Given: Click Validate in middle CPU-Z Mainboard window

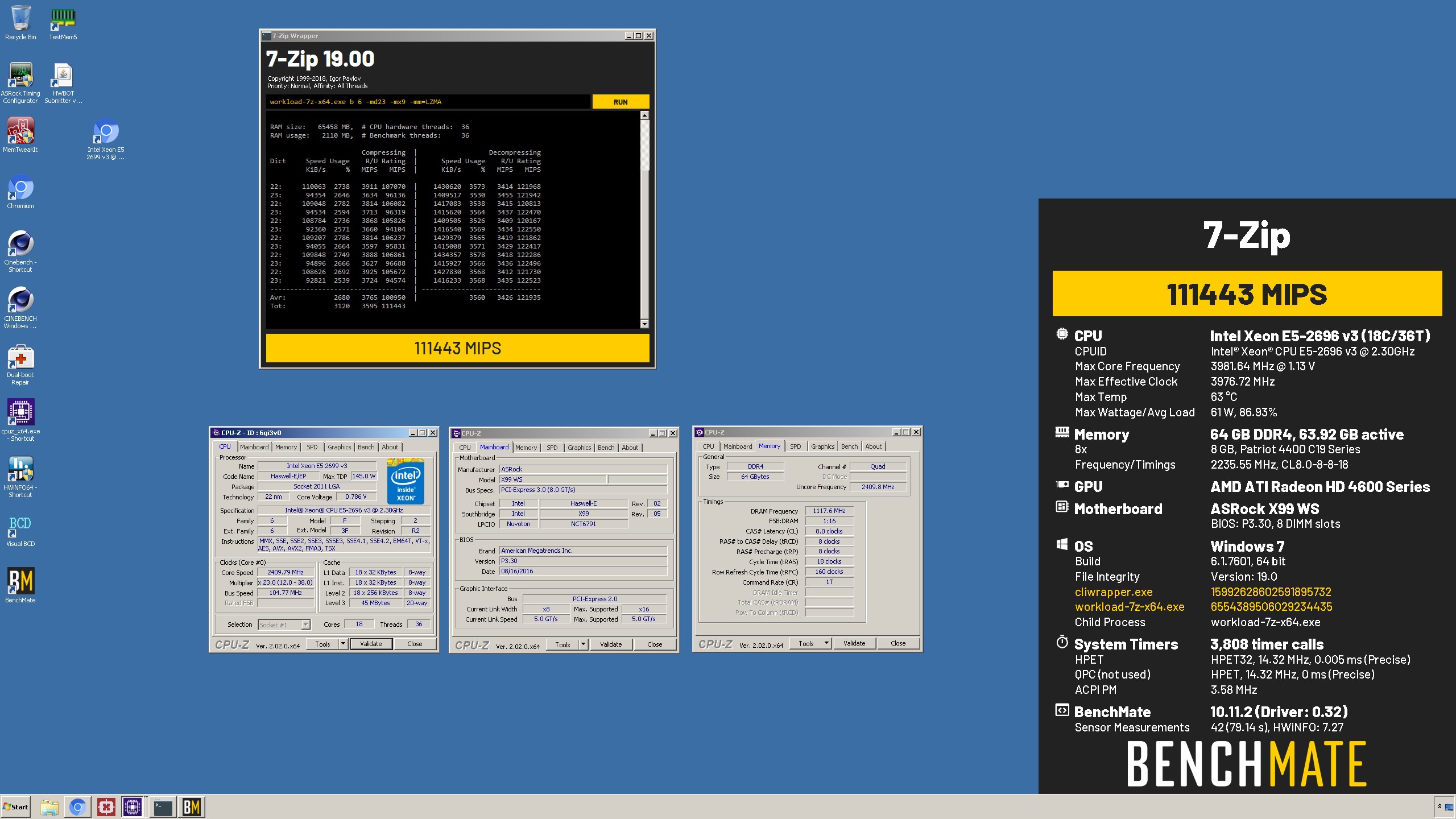Looking at the screenshot, I should coord(611,644).
